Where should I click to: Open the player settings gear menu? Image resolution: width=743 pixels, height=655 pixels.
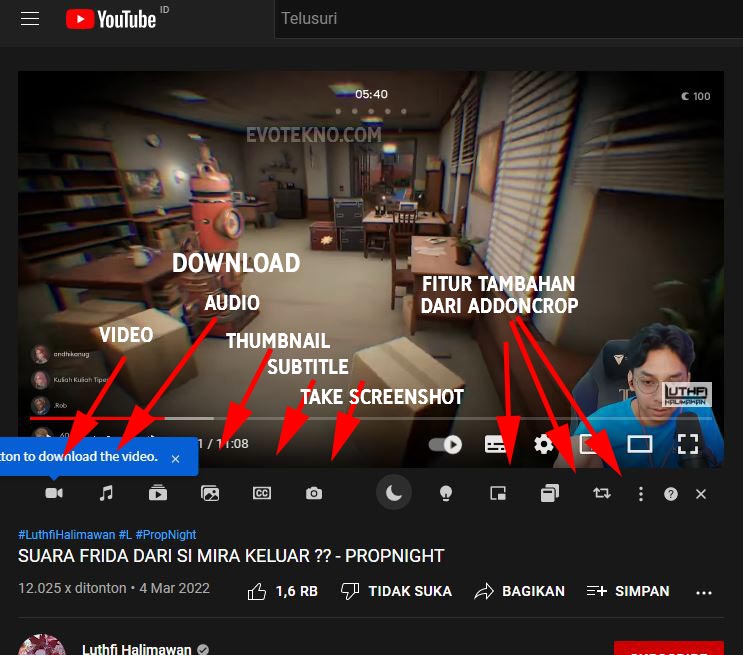pos(543,444)
